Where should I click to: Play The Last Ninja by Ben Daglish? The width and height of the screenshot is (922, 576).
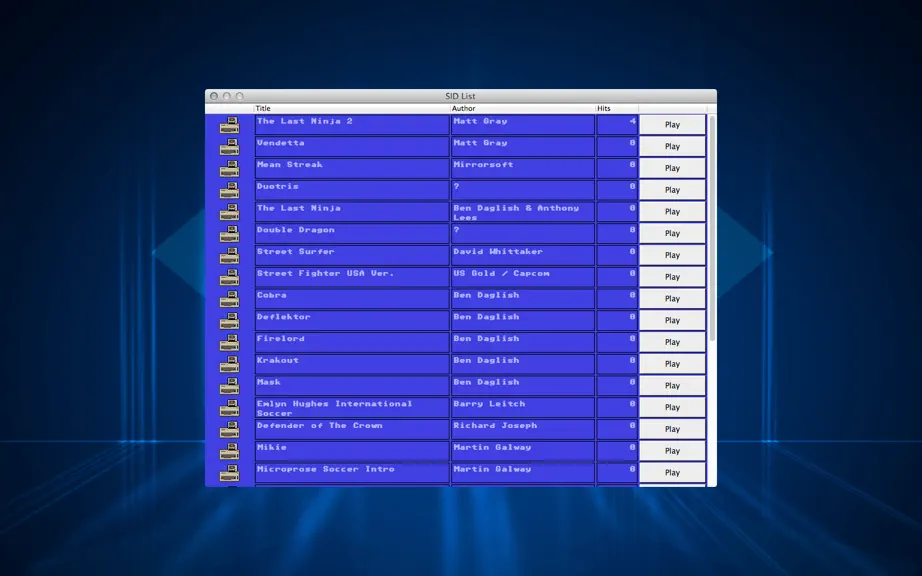(672, 212)
